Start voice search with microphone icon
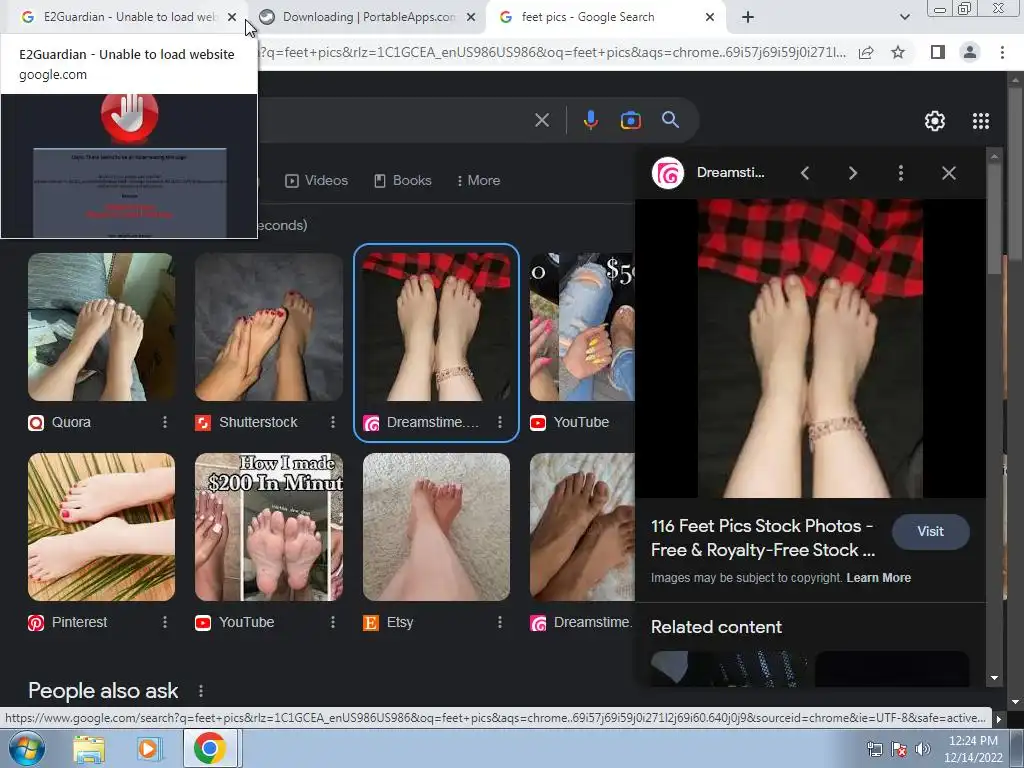1024x768 pixels. (591, 120)
